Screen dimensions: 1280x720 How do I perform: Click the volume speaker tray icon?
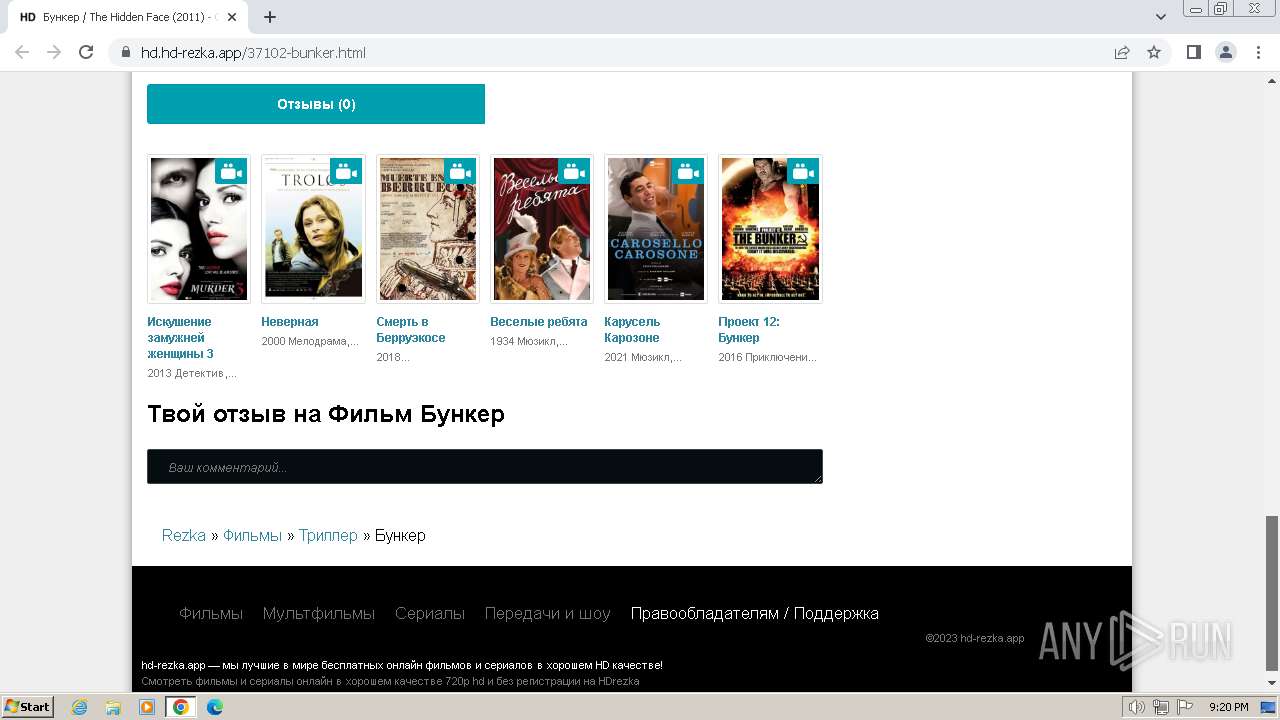click(1137, 707)
